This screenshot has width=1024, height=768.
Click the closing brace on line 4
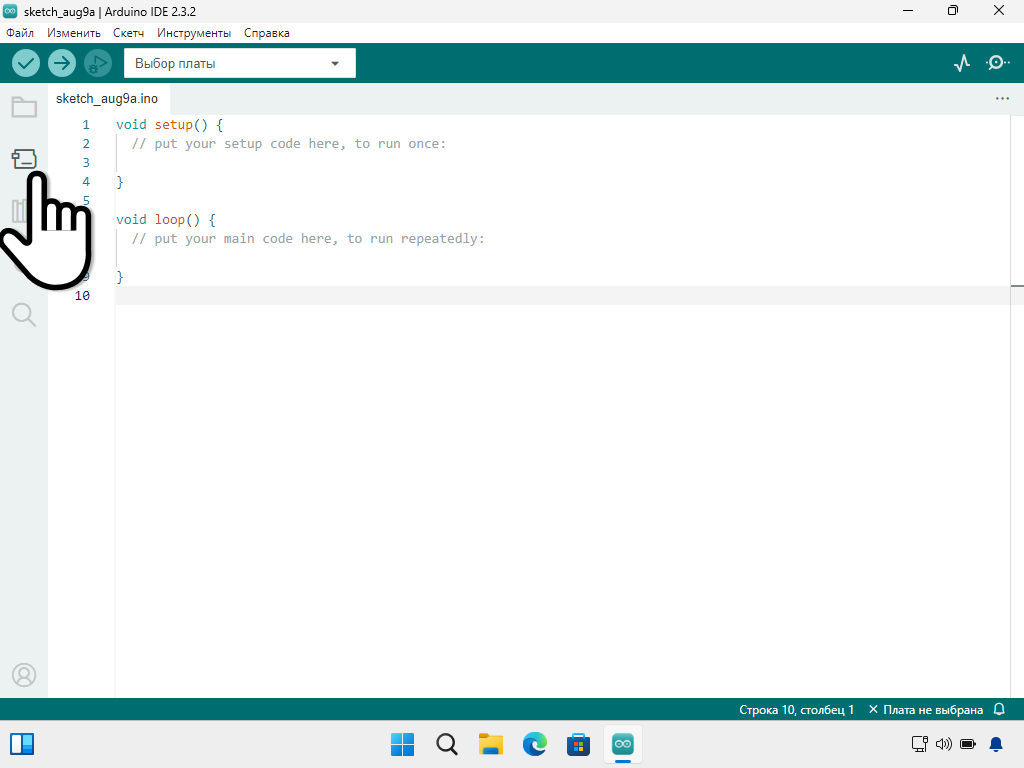120,182
